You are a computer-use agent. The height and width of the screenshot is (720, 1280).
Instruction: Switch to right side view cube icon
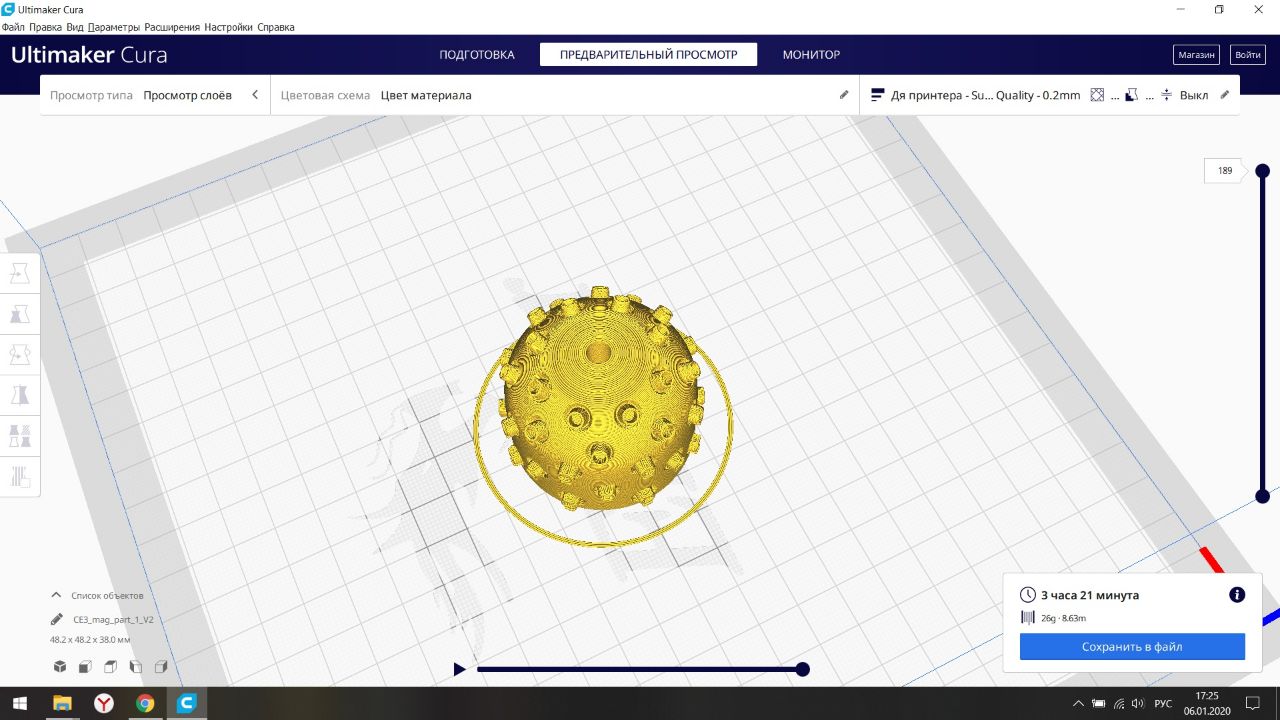[x=160, y=667]
